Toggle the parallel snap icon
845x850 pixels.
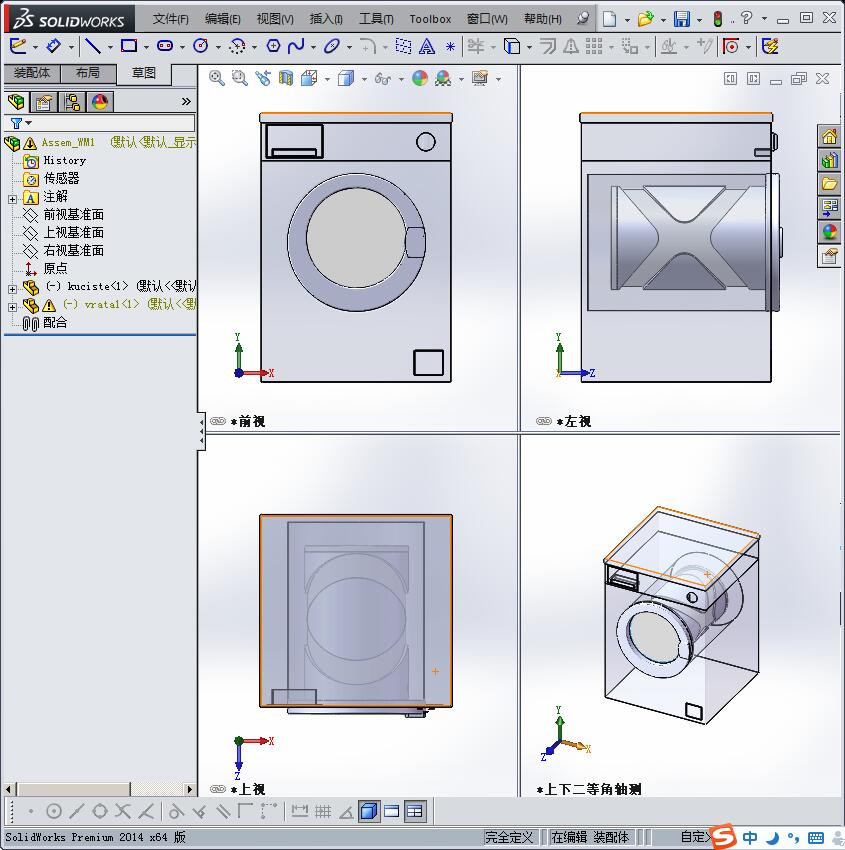pyautogui.click(x=223, y=812)
